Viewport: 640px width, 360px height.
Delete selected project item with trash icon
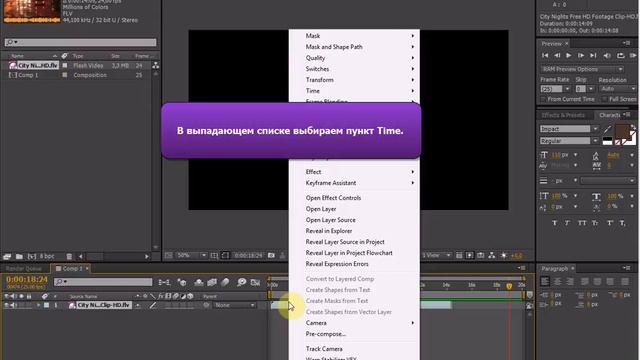tap(69, 256)
